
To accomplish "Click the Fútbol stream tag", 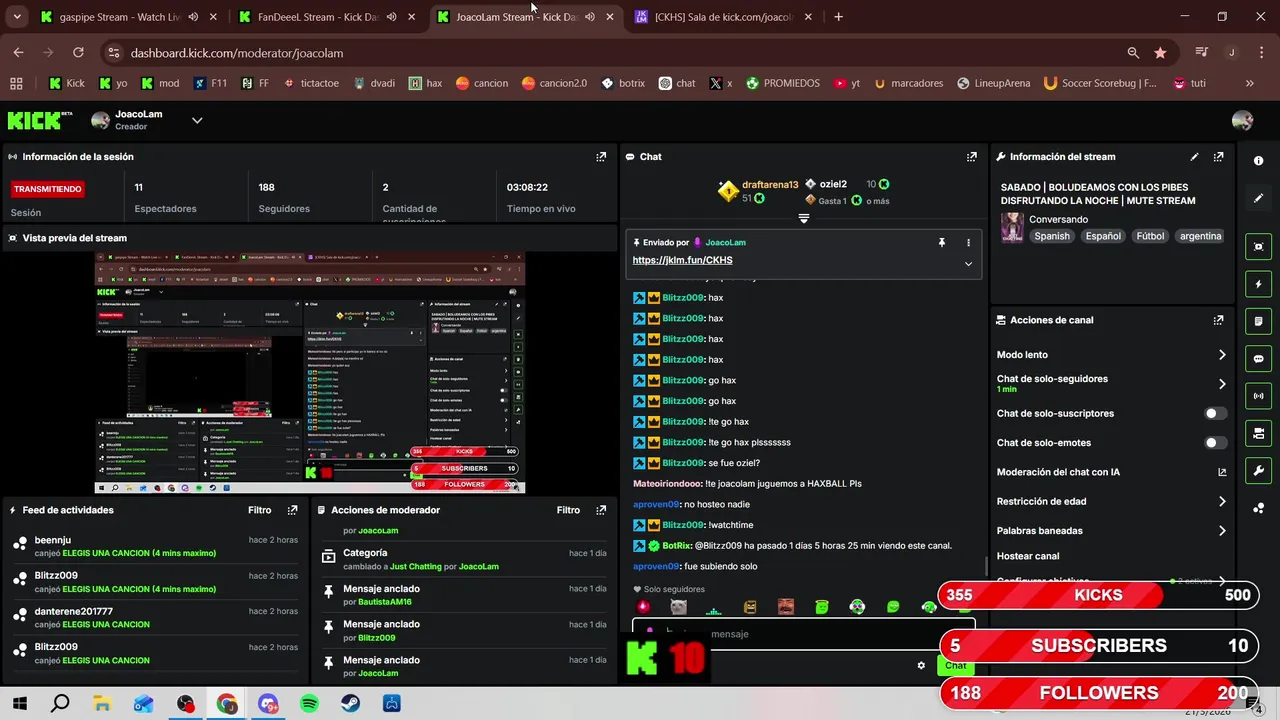I will [1150, 236].
